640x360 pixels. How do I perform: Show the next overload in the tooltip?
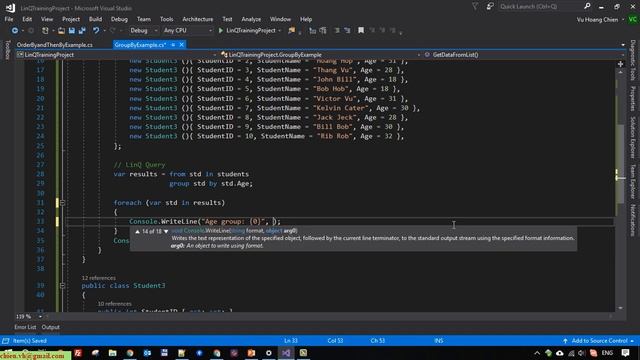click(x=166, y=231)
